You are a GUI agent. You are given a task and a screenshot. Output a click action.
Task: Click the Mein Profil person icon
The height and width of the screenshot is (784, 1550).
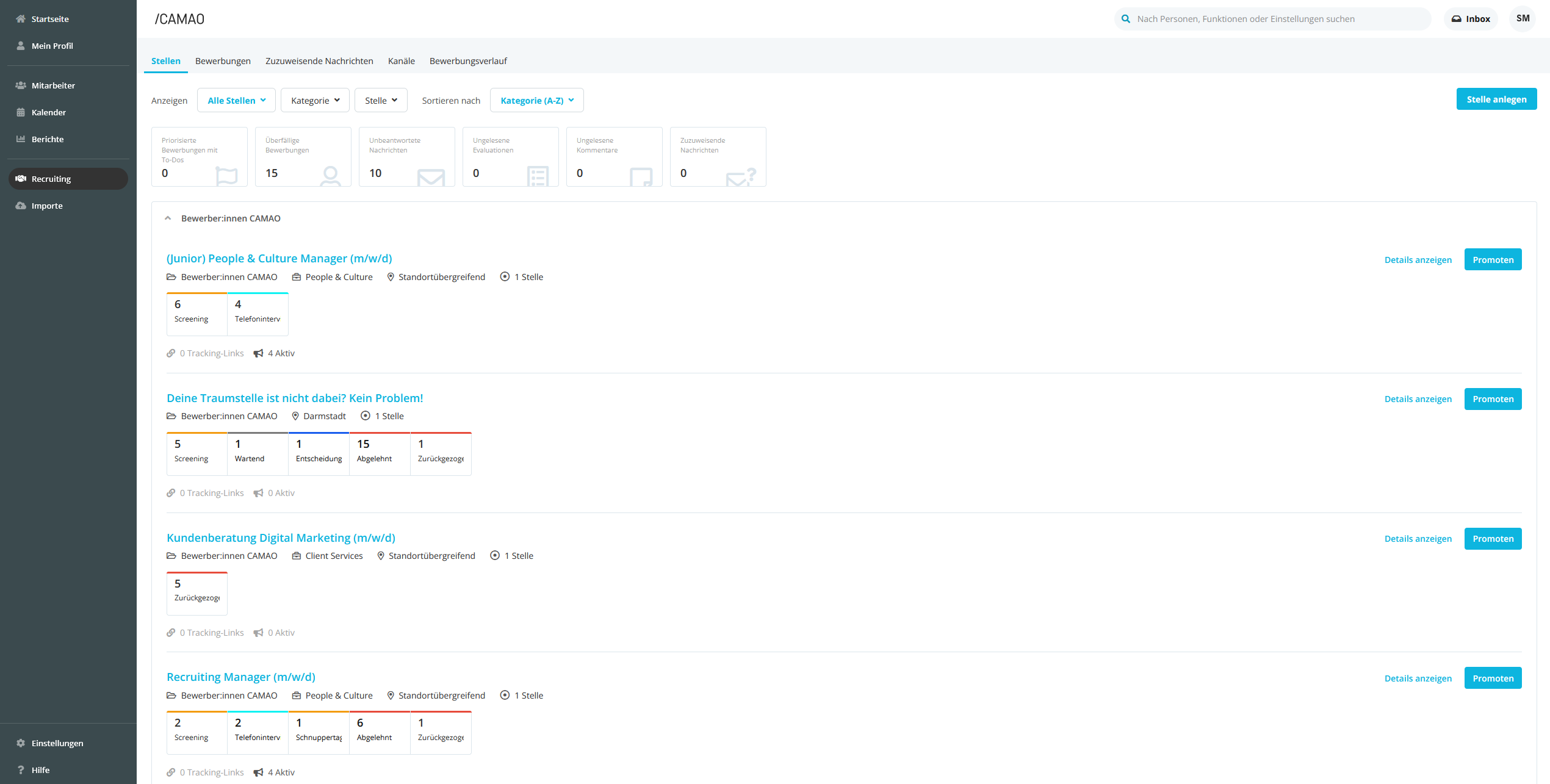coord(21,46)
